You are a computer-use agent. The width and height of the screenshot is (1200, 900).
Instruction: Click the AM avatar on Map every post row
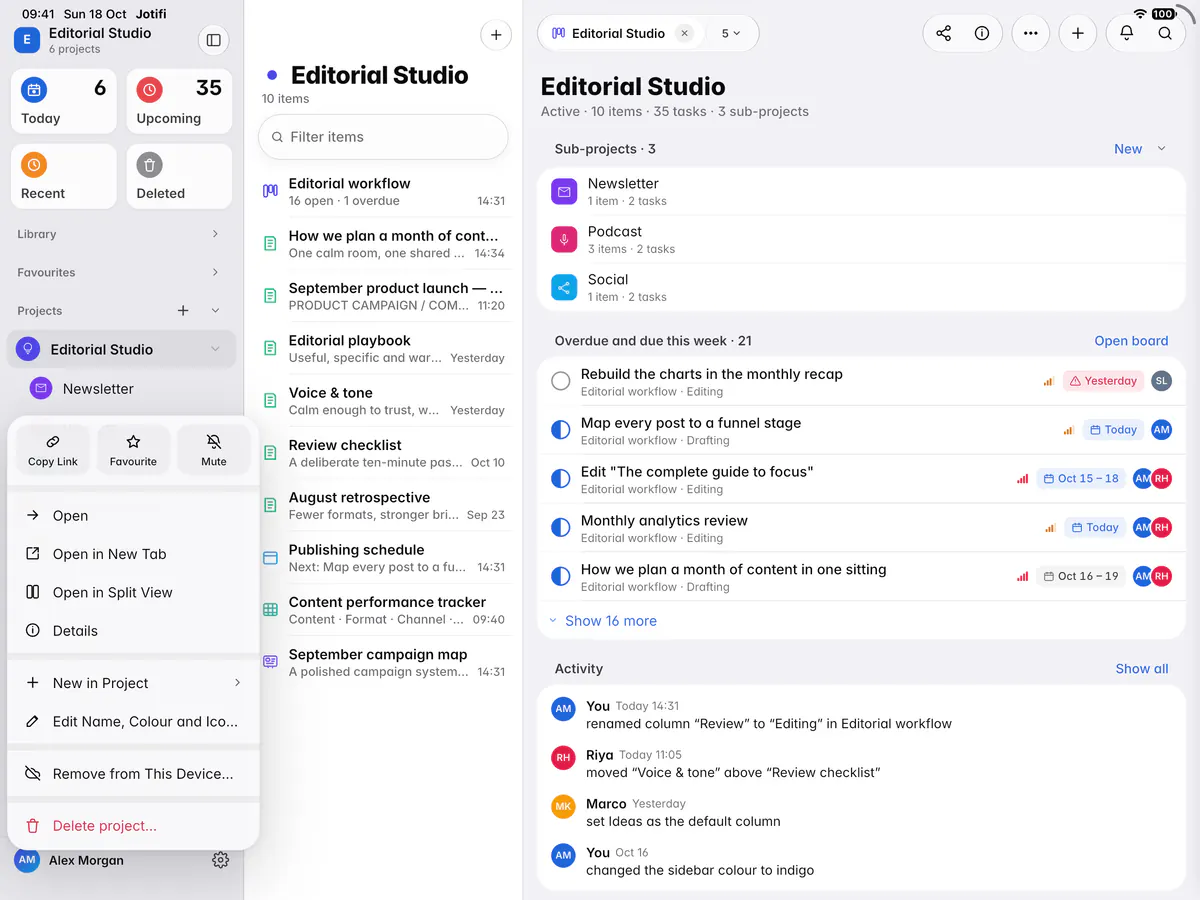(1161, 430)
